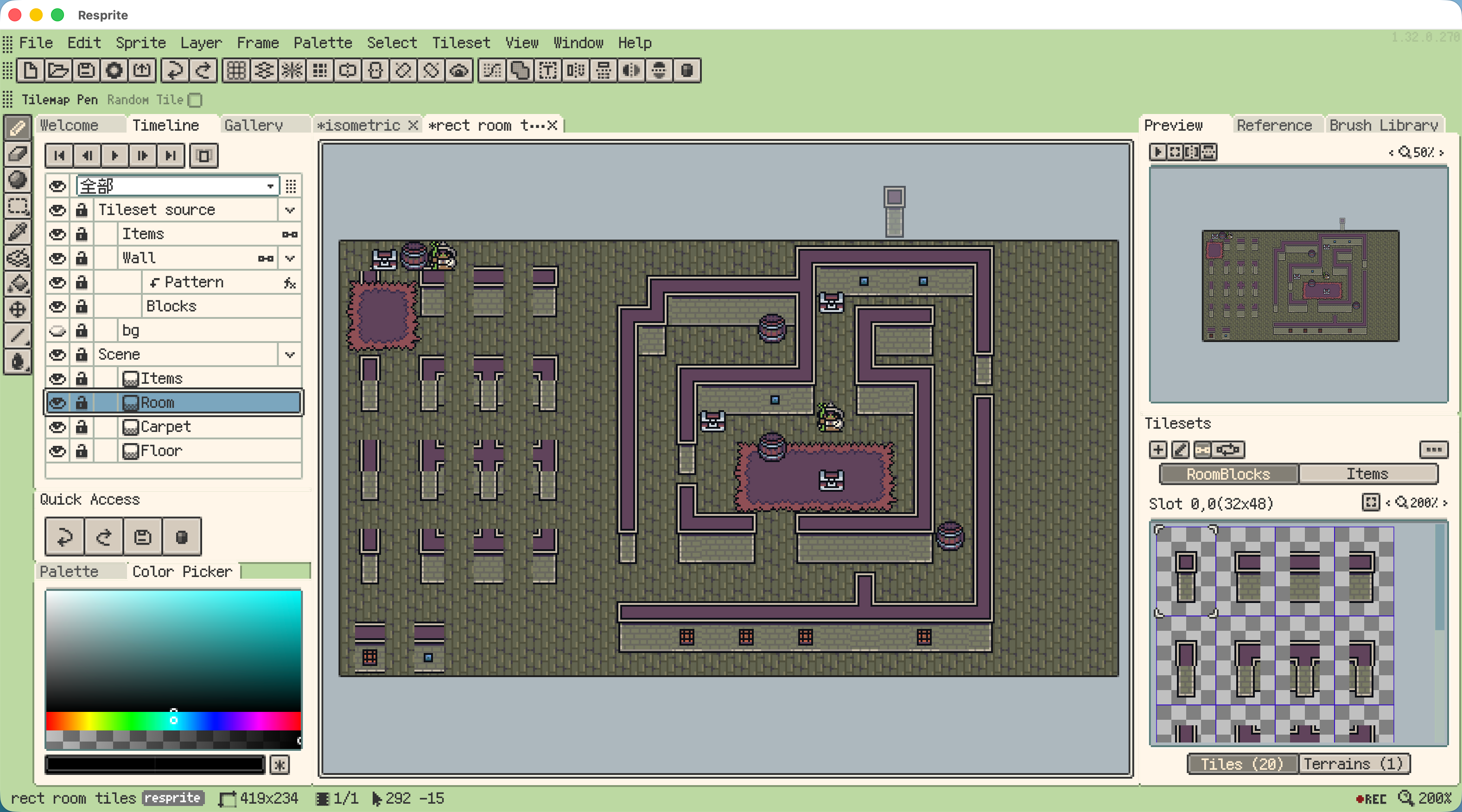Select the Items tileset button
The width and height of the screenshot is (1462, 812).
tap(1367, 474)
